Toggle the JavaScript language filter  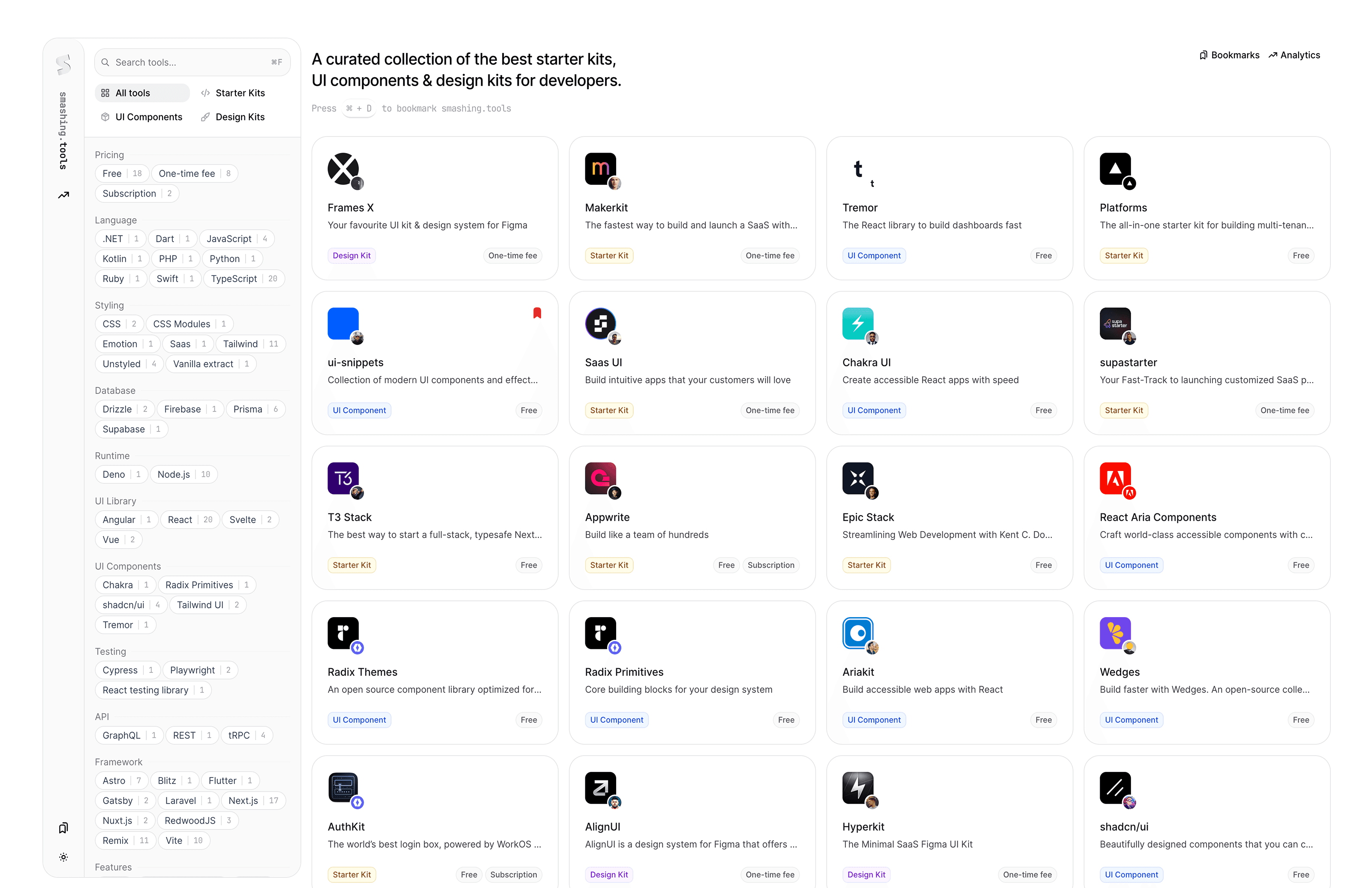click(x=237, y=239)
